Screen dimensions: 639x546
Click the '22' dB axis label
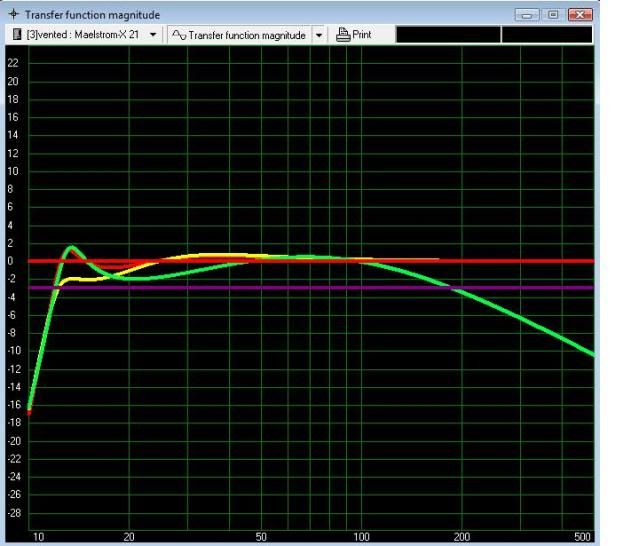point(13,63)
